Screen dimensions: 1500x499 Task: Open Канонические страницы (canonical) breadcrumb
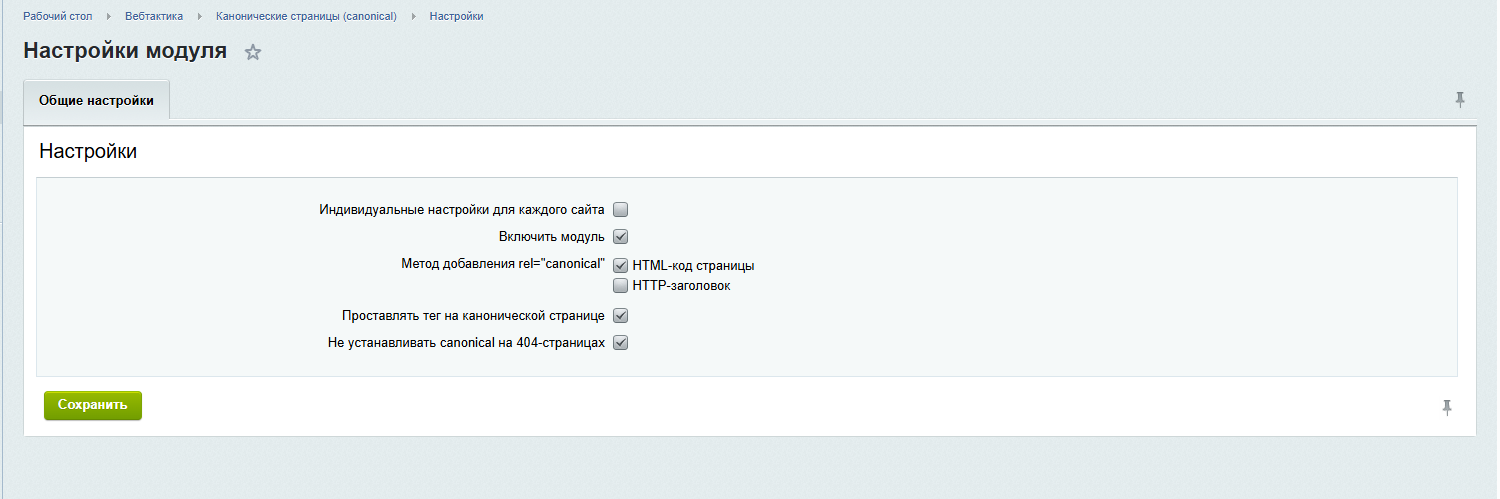point(306,17)
